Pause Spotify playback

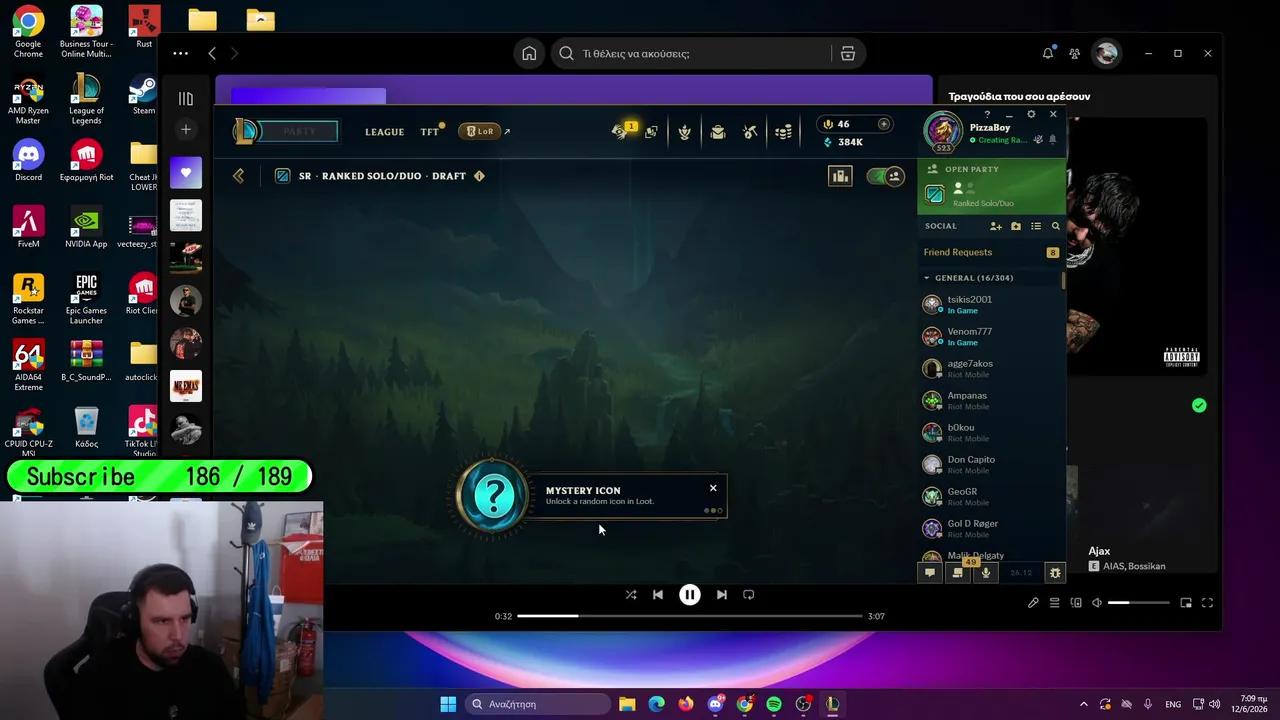(690, 595)
